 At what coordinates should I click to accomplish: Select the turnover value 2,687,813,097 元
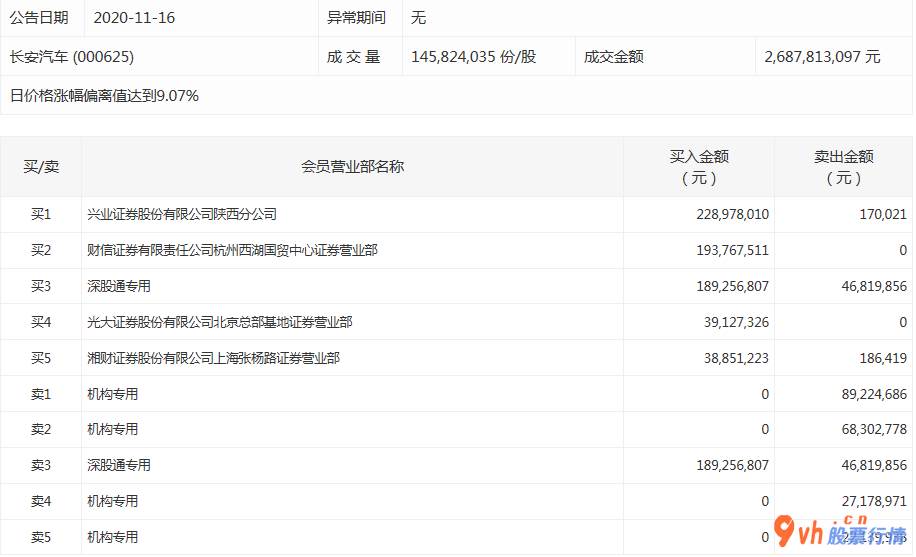pyautogui.click(x=822, y=57)
